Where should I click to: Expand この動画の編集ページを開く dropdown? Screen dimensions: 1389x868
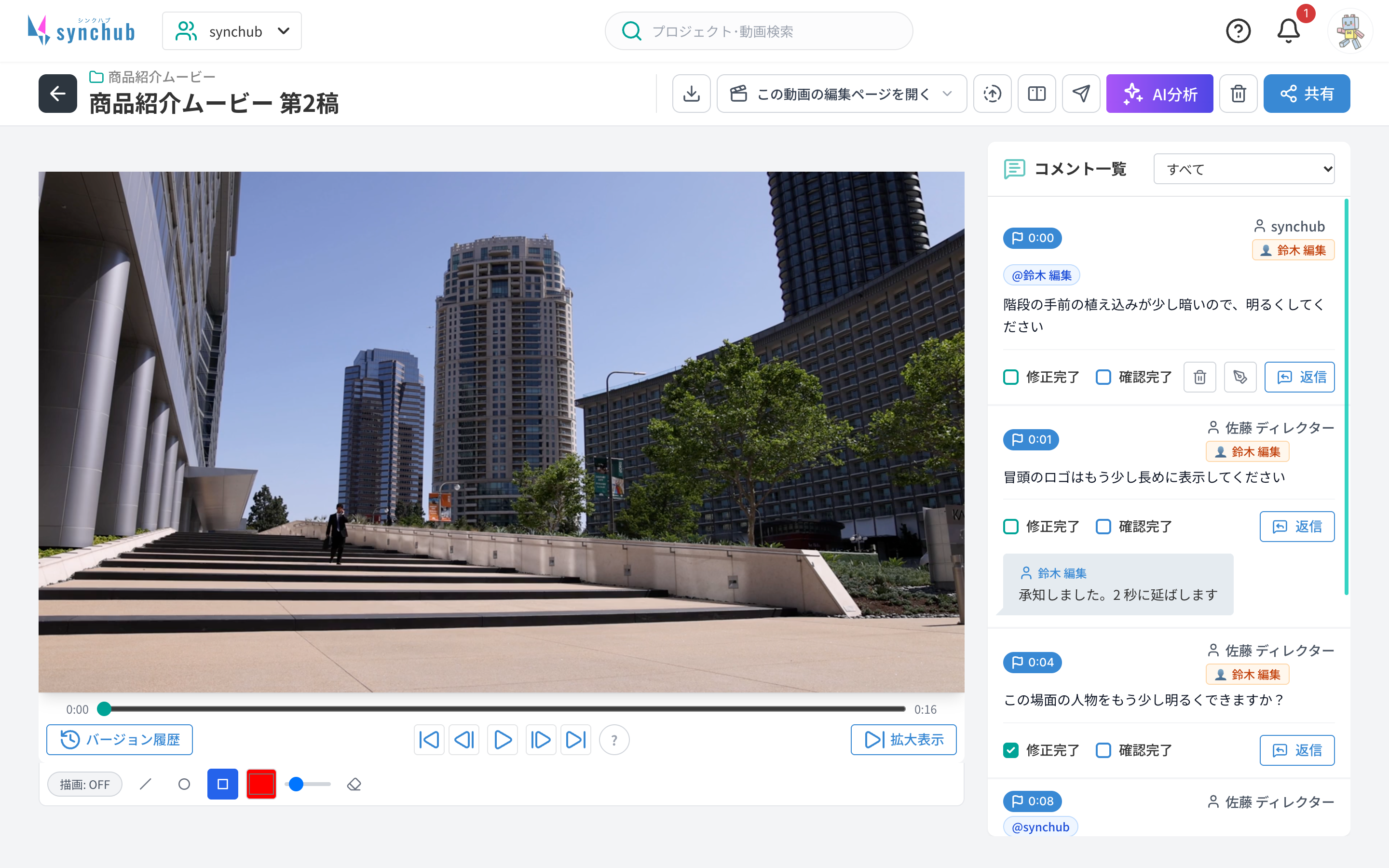(842, 94)
